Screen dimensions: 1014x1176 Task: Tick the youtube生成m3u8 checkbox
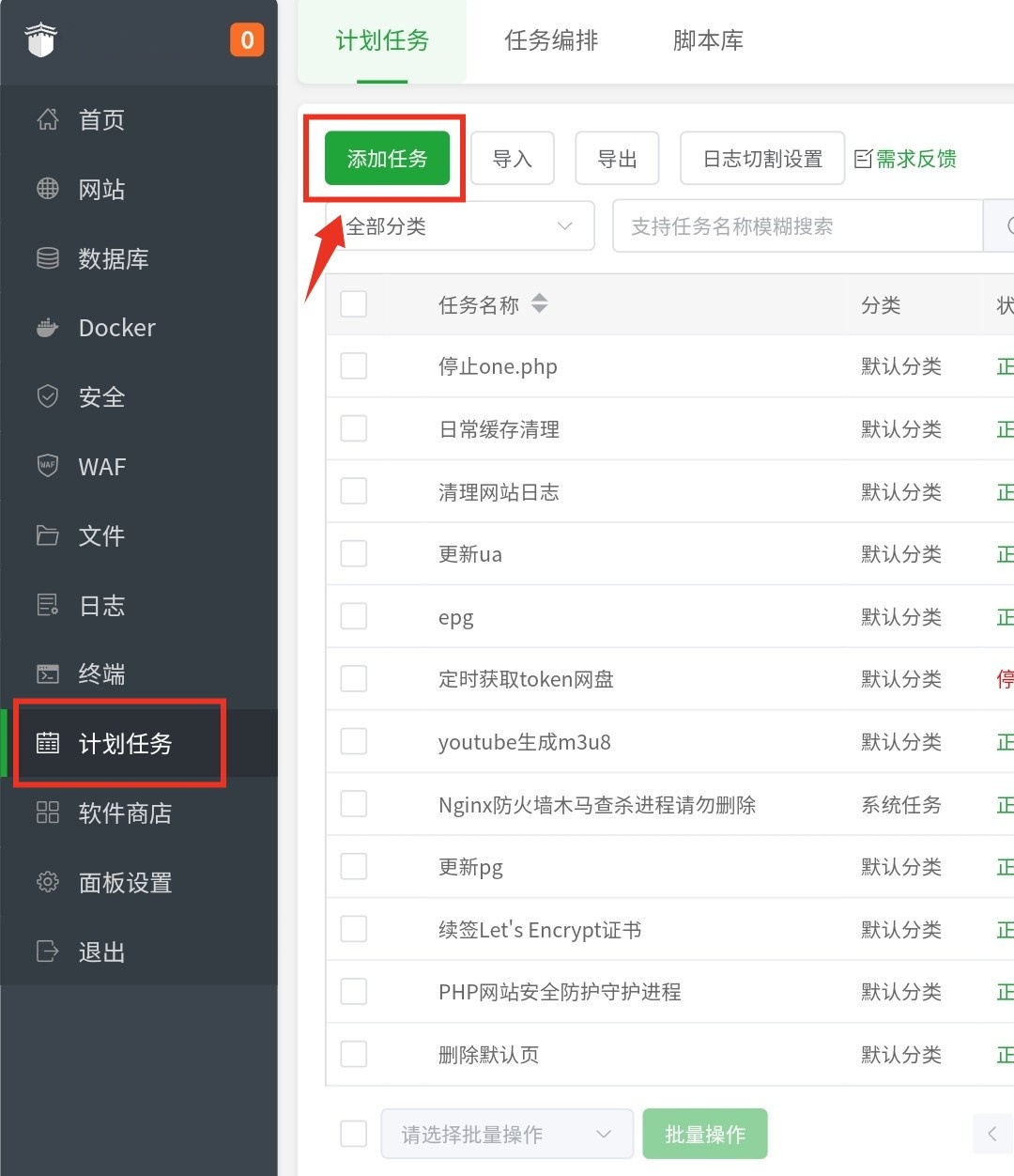point(354,741)
